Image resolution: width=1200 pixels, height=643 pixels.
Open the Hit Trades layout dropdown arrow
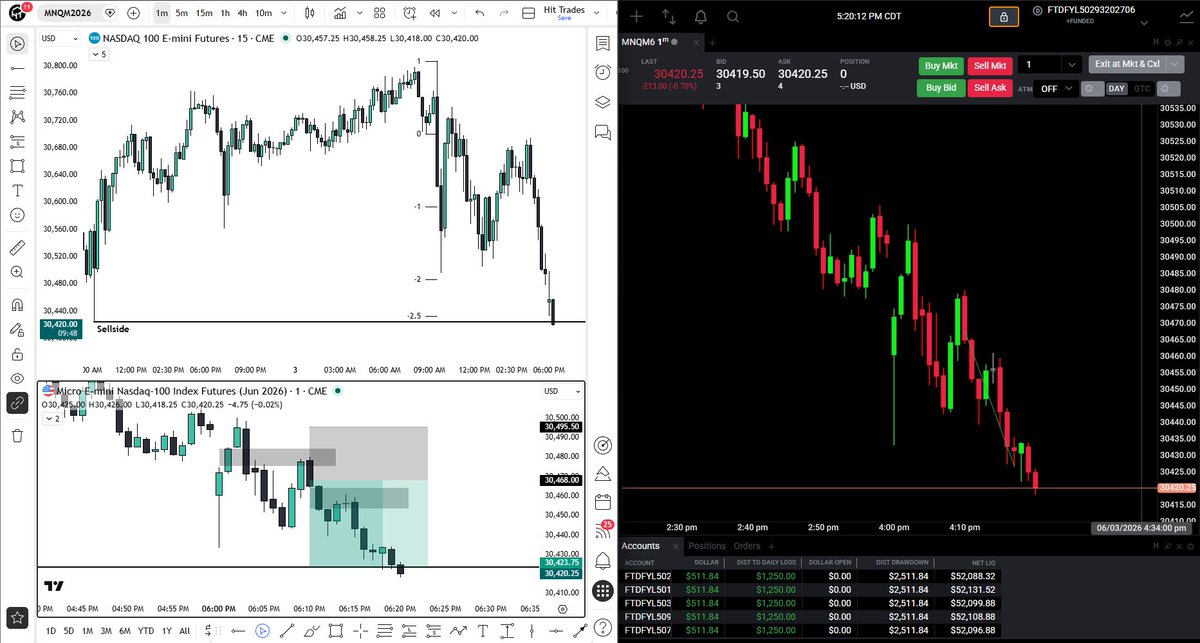598,13
